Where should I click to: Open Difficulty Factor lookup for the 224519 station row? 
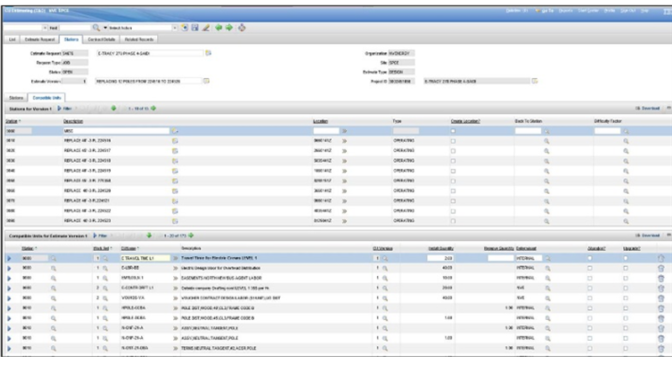click(626, 171)
